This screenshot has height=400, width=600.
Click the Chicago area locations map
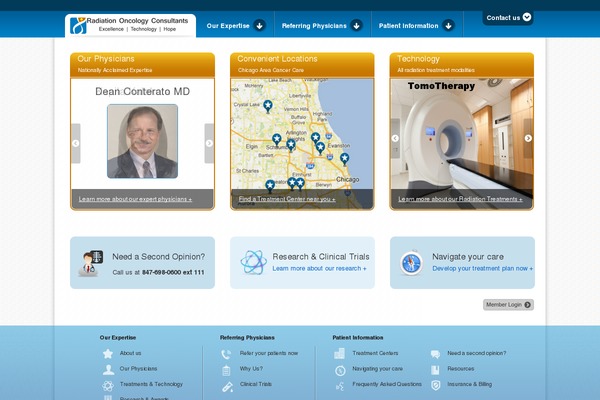302,144
